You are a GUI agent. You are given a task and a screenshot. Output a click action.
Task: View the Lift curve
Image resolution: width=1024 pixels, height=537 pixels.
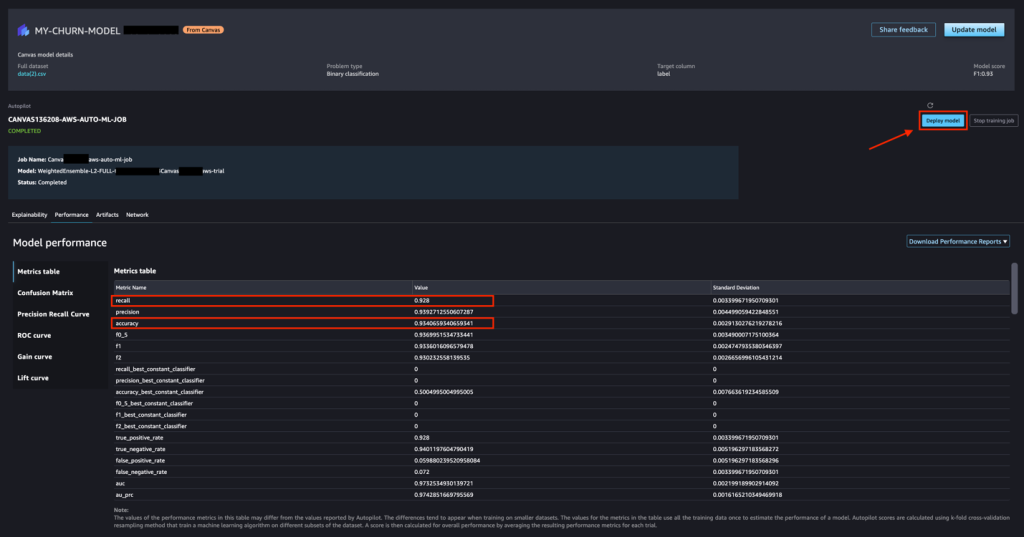[x=33, y=378]
